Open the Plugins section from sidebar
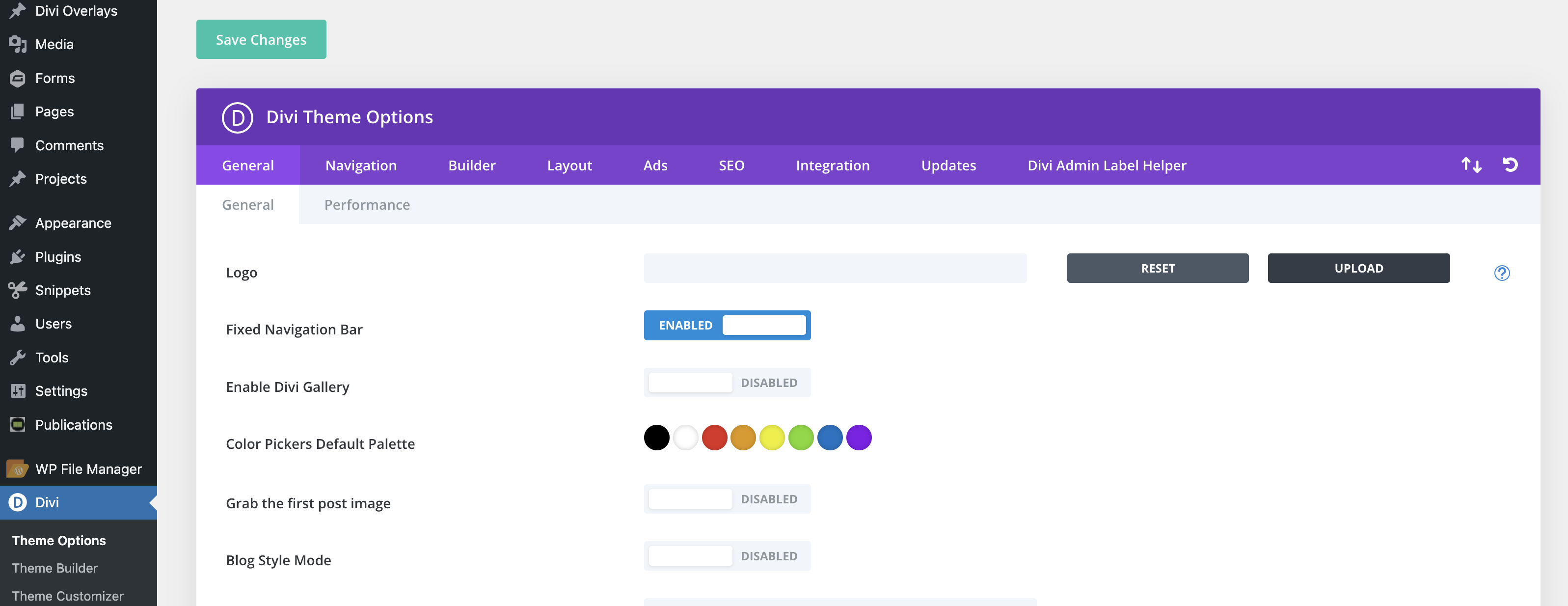This screenshot has width=1568, height=606. tap(58, 256)
